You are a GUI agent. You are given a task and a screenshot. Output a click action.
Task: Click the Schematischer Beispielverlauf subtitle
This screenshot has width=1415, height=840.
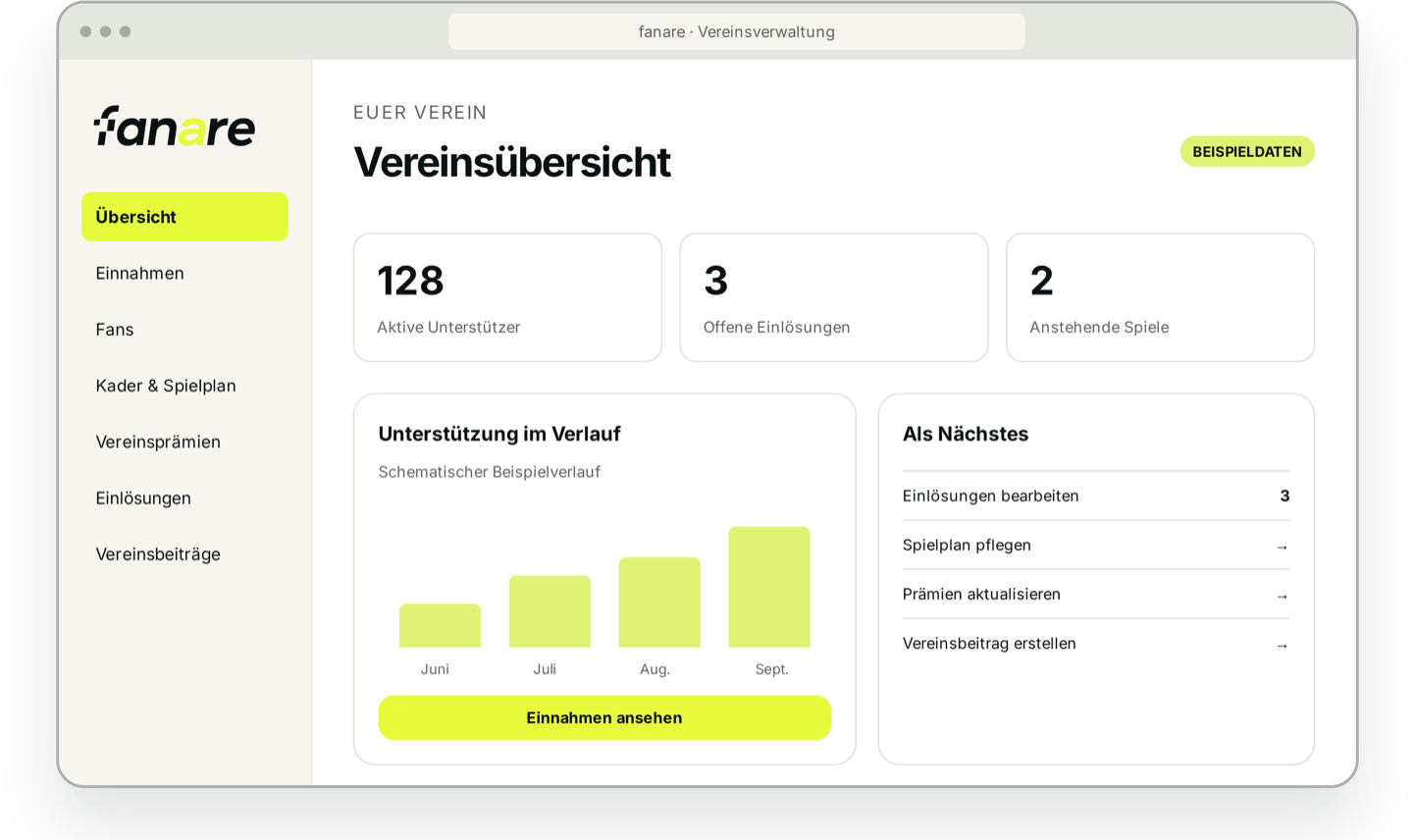[x=489, y=472]
